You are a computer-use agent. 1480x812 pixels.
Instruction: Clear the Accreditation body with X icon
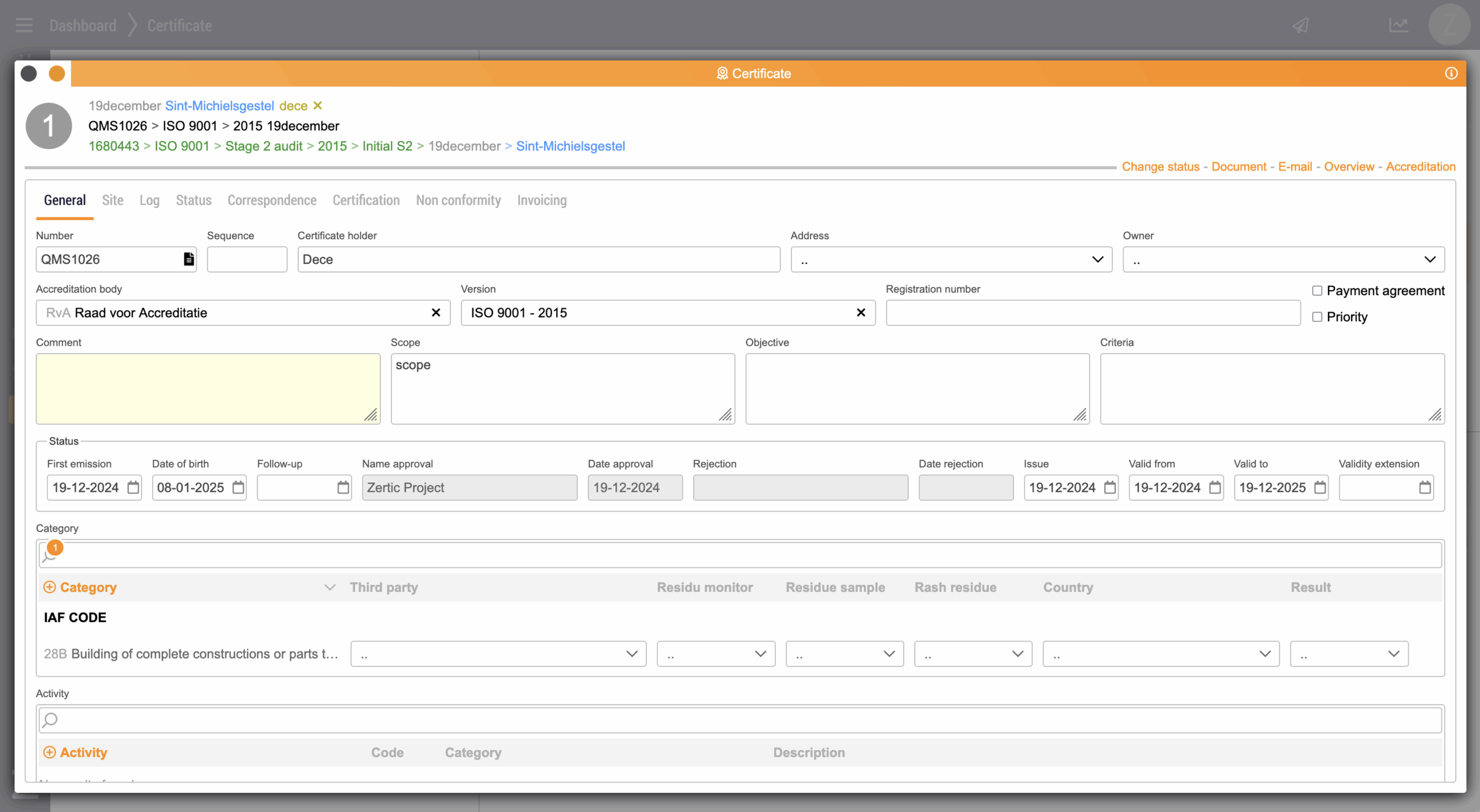click(x=436, y=313)
